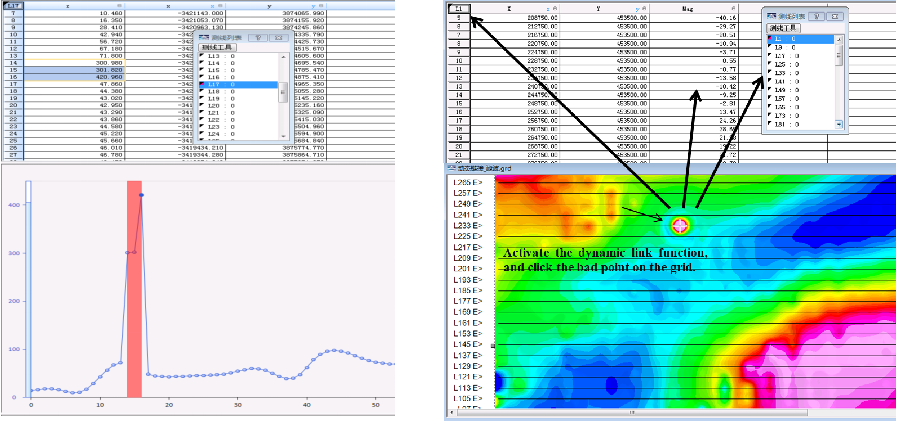The height and width of the screenshot is (425, 904).
Task: Select row header 27 in left table
Action: (x=13, y=155)
